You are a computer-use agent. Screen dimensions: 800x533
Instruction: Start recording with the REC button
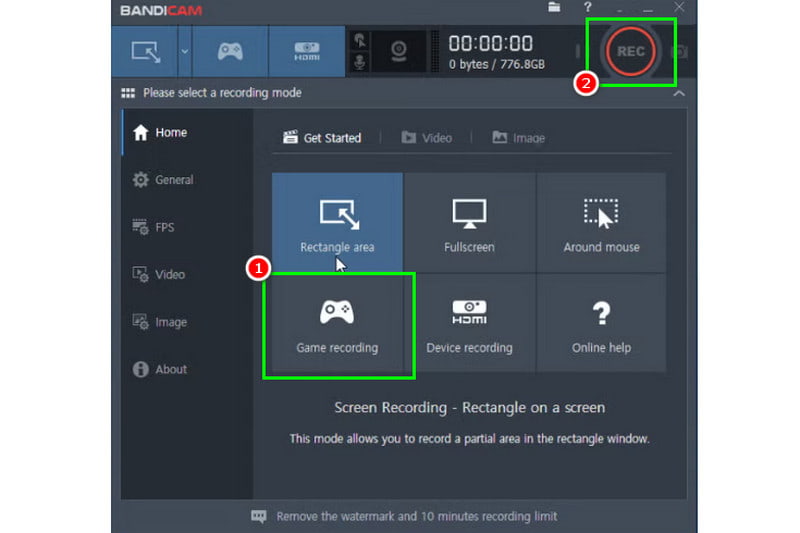(631, 52)
